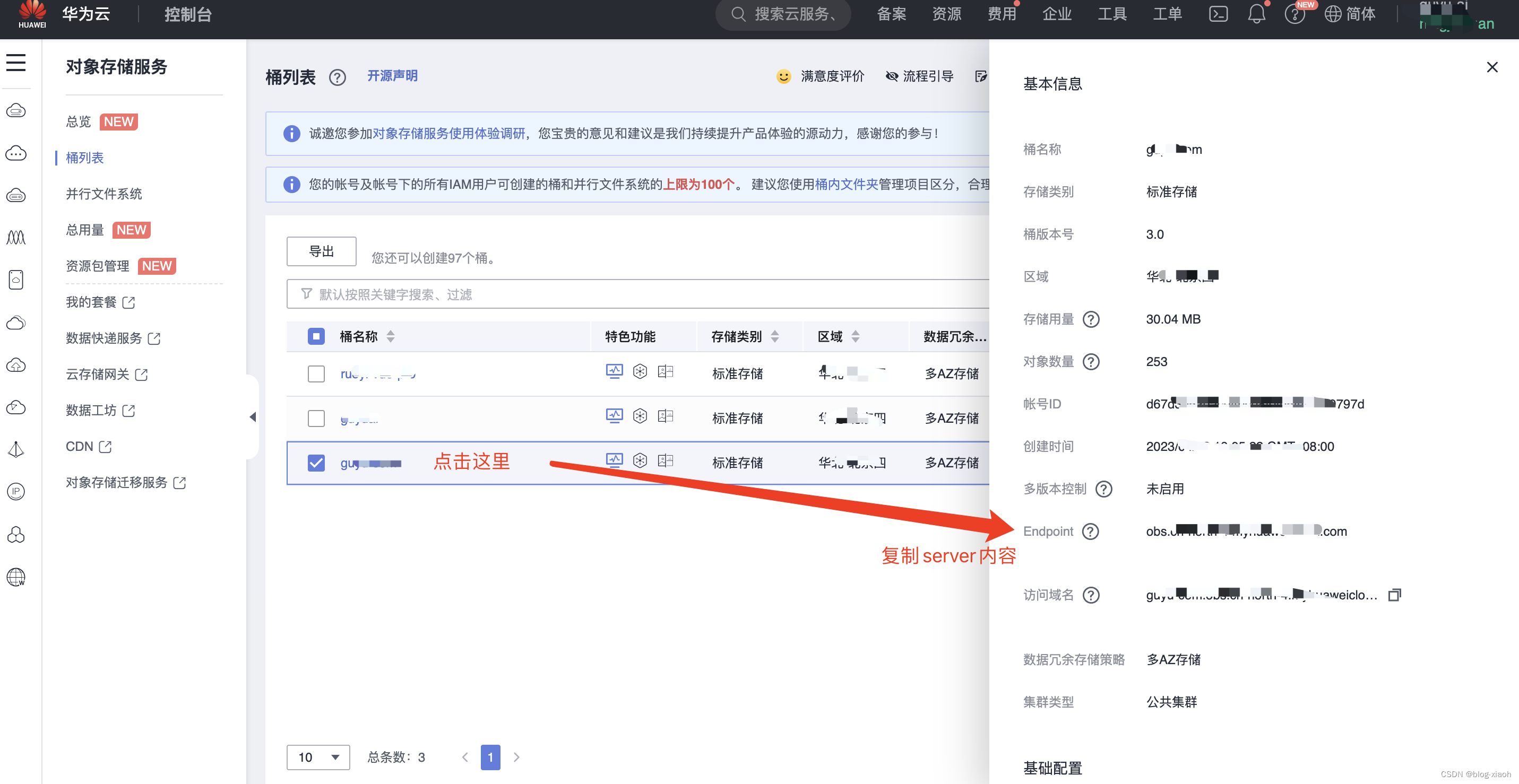Check the first bucket row checkbox
The image size is (1519, 784).
316,374
